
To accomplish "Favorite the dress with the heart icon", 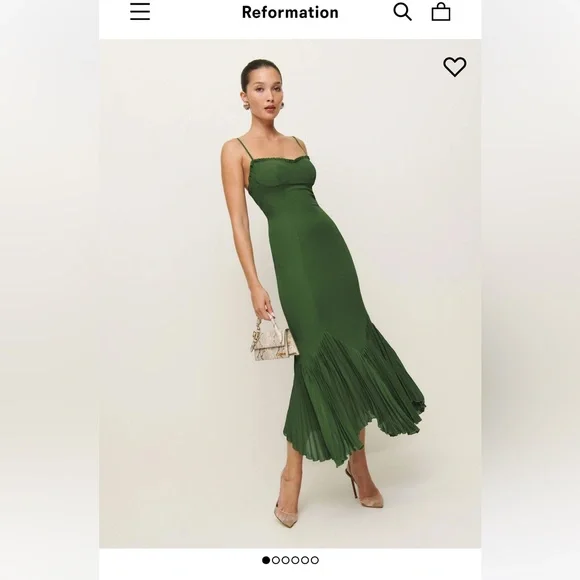I will [x=455, y=67].
